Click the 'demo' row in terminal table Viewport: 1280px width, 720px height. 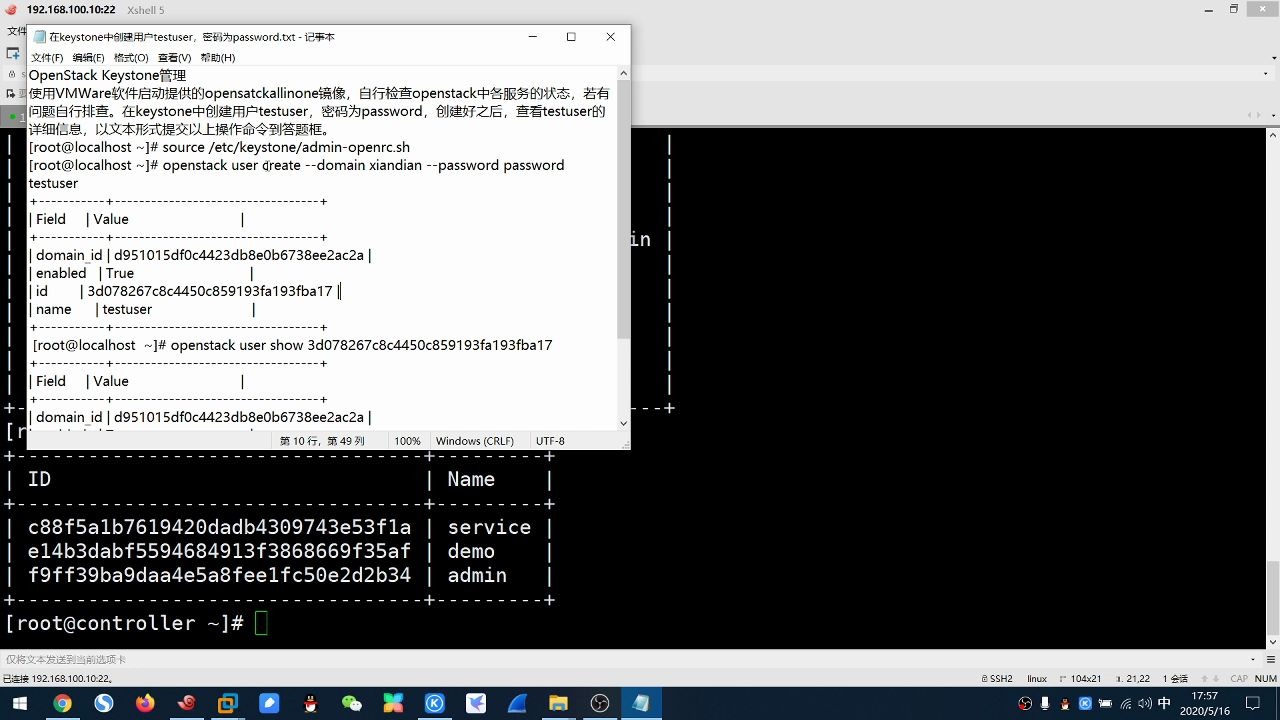[x=279, y=551]
